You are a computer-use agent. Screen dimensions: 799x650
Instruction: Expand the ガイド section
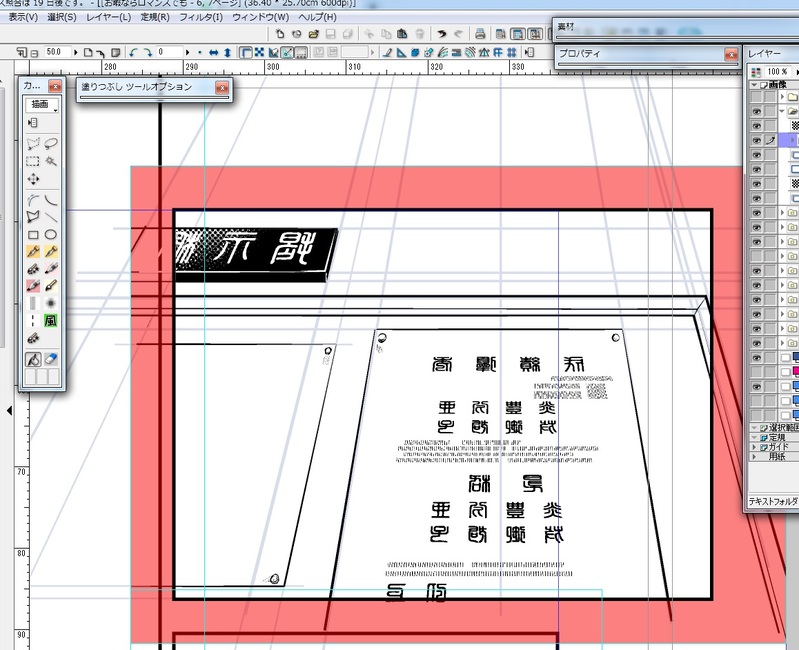(x=755, y=447)
